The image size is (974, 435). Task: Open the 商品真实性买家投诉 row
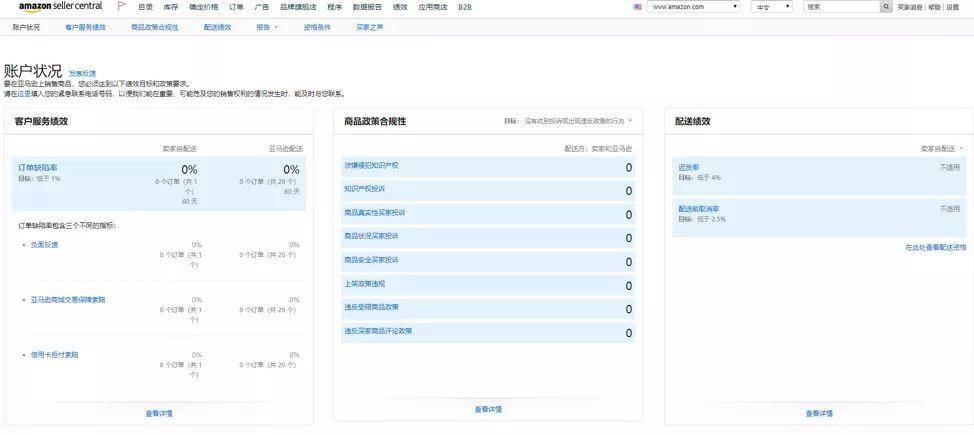pos(488,214)
